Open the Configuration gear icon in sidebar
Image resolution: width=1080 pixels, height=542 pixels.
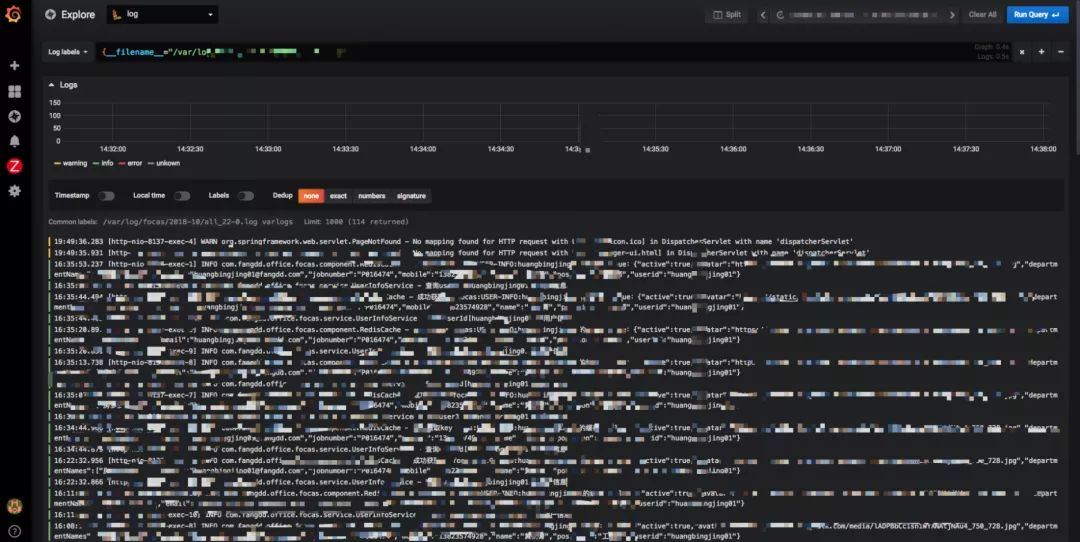coord(14,191)
